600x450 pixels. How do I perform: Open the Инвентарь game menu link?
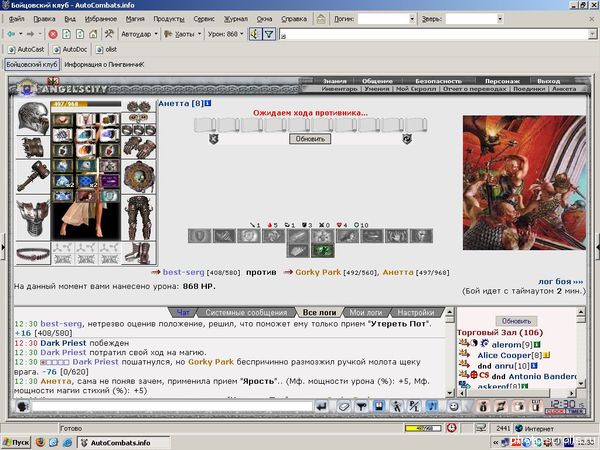(339, 89)
